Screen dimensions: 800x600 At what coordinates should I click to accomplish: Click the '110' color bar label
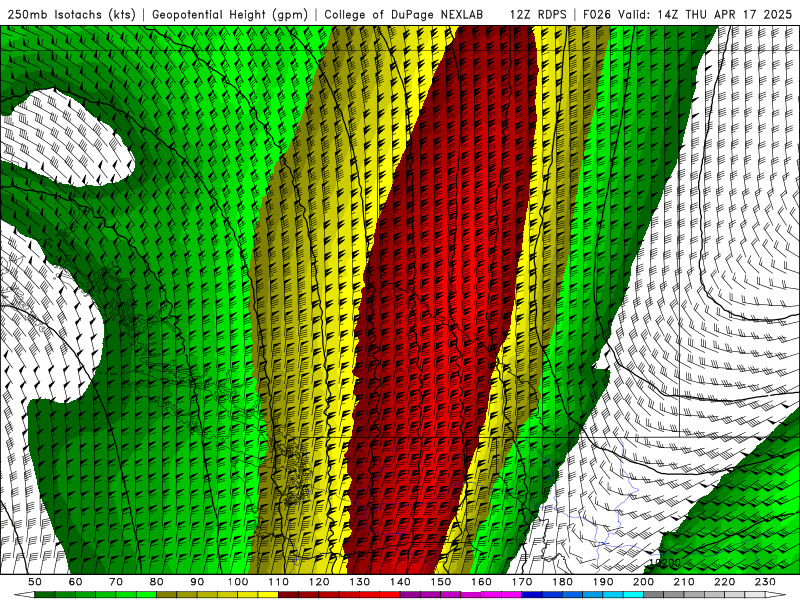(279, 582)
